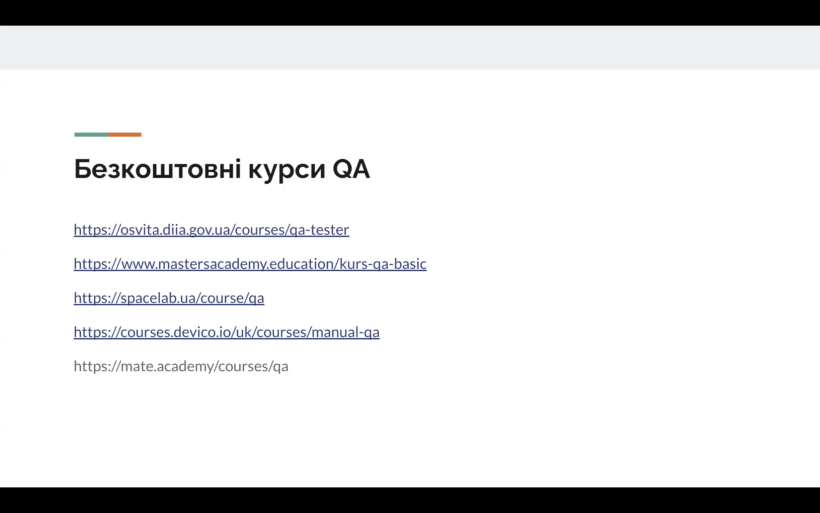This screenshot has width=820, height=513.
Task: Click the slide heading 'Безкоштовні курси QA'
Action: coord(222,169)
